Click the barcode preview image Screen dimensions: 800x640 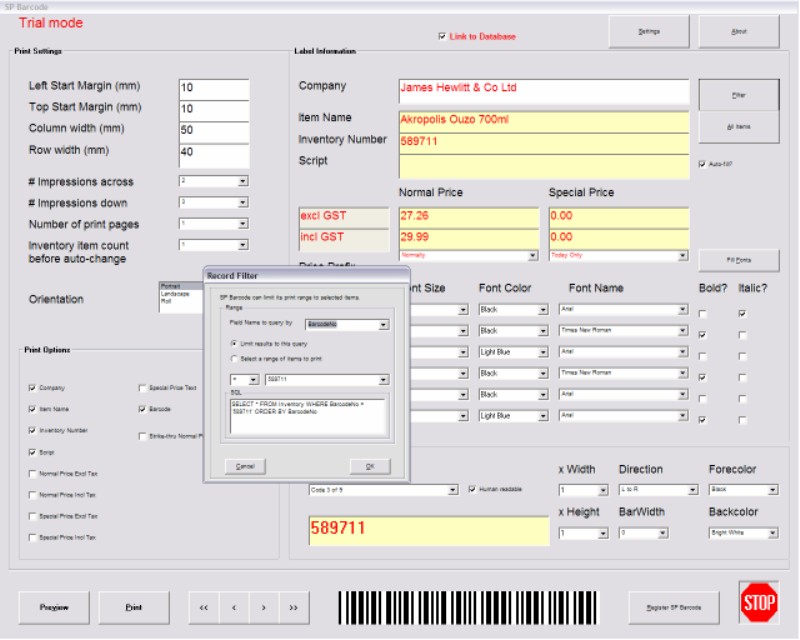click(x=468, y=606)
